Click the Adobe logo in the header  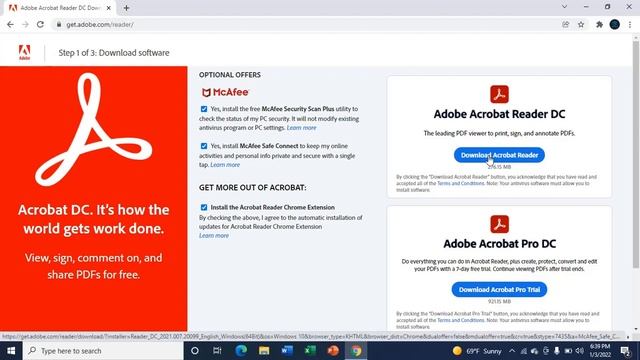[24, 52]
